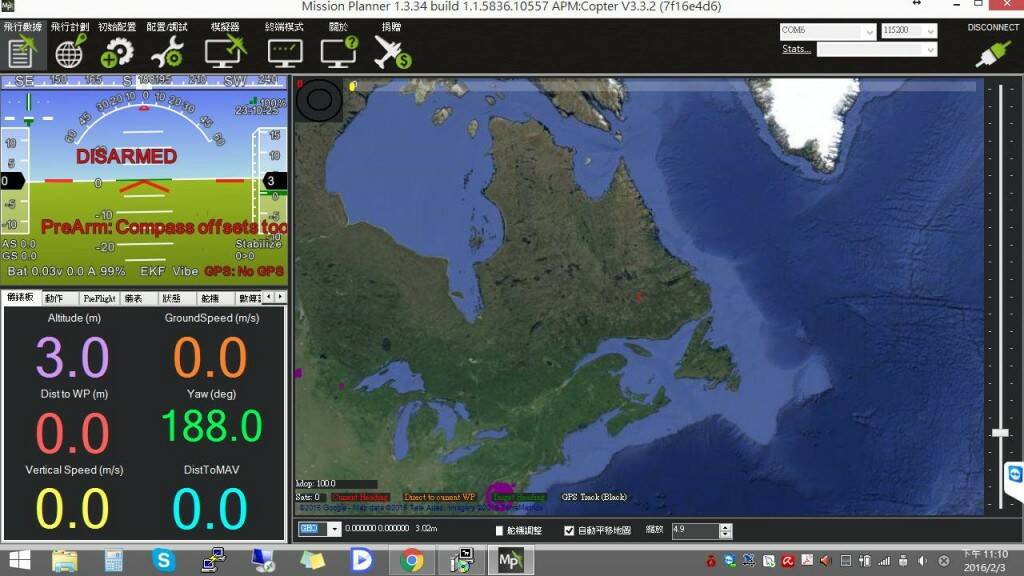
Task: Click the GroundSpeed 0.0 readout
Action: [x=210, y=357]
